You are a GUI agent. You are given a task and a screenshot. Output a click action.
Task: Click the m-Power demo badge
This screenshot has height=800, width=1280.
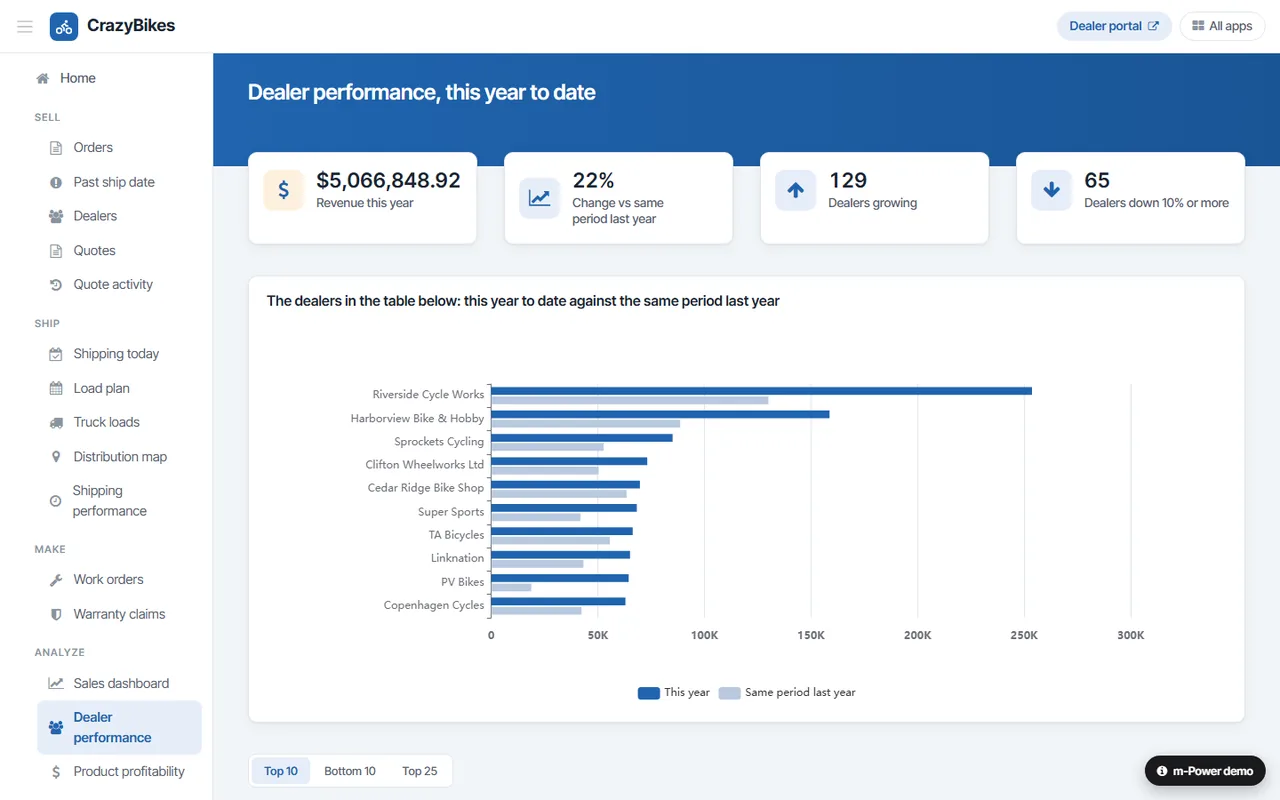[1205, 771]
